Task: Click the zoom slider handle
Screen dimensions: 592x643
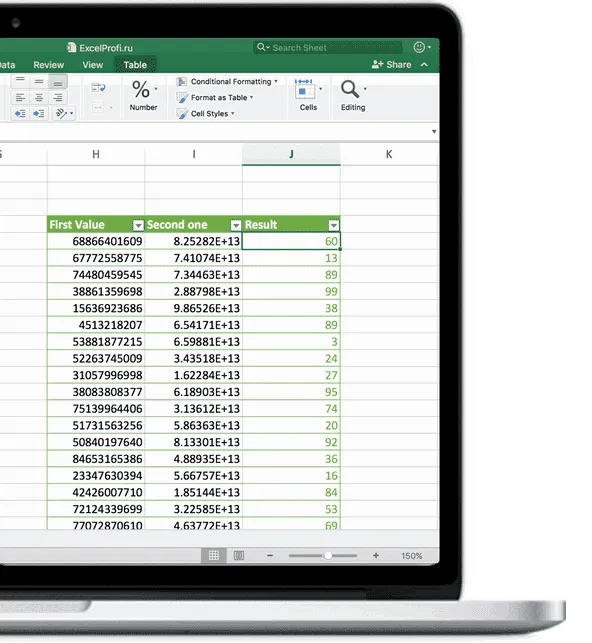Action: coord(328,556)
